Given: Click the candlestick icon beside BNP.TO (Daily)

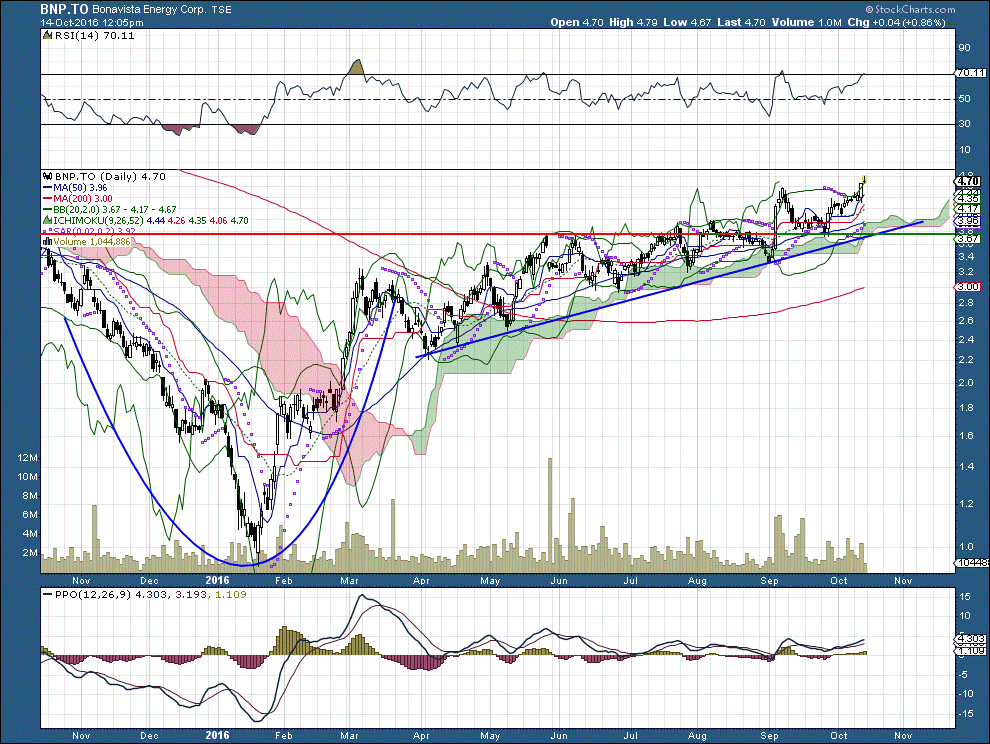Looking at the screenshot, I should tap(47, 177).
